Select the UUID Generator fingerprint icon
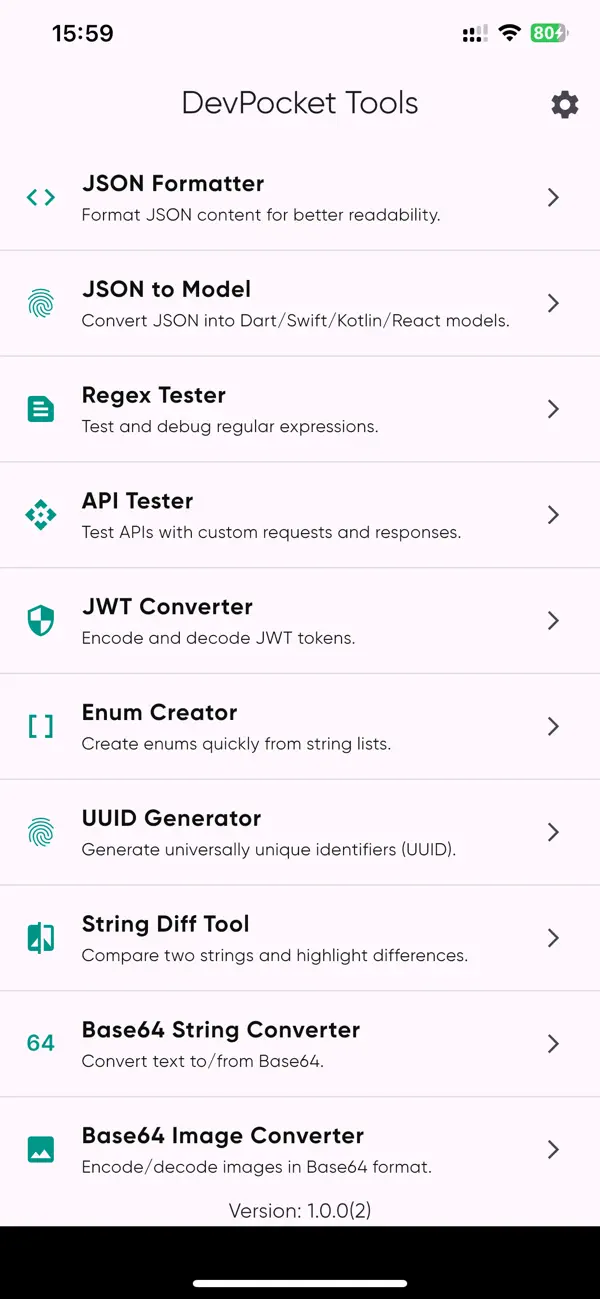 (40, 832)
